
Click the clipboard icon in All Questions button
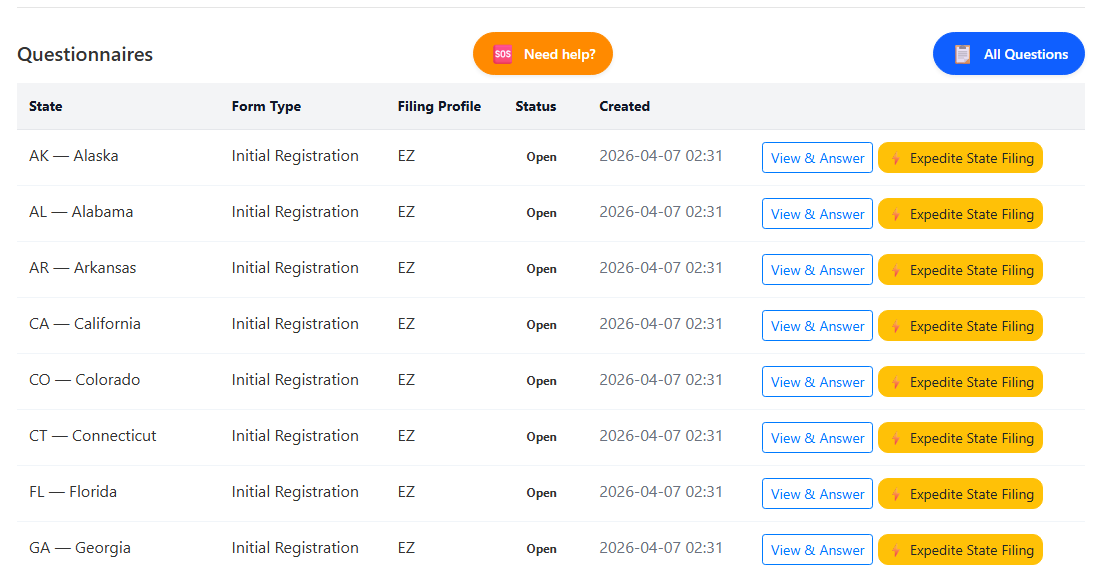(x=962, y=54)
